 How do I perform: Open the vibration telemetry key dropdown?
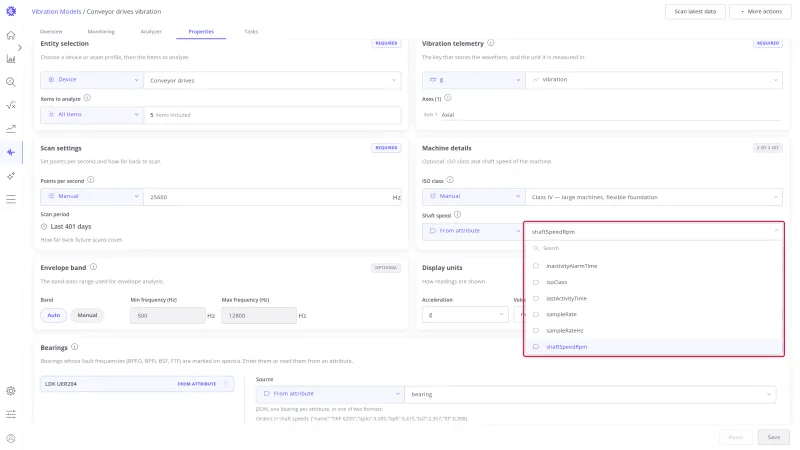[654, 80]
